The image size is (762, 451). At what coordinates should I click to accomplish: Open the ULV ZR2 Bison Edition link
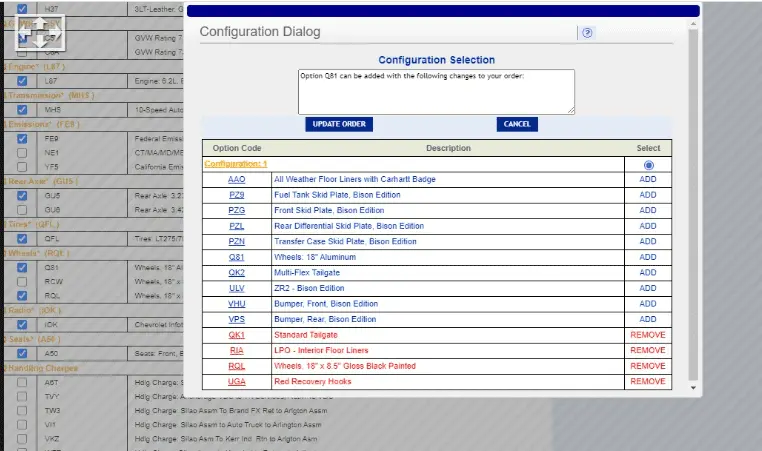tap(236, 288)
